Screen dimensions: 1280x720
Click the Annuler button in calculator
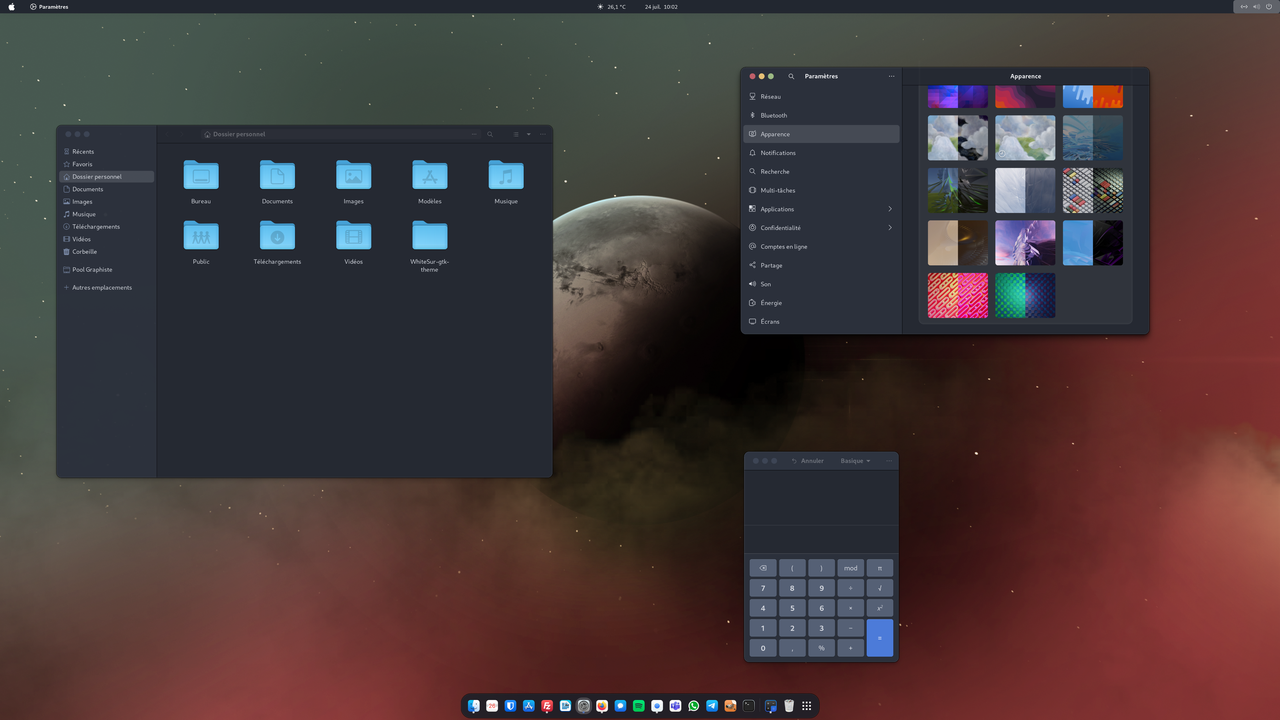pos(808,461)
